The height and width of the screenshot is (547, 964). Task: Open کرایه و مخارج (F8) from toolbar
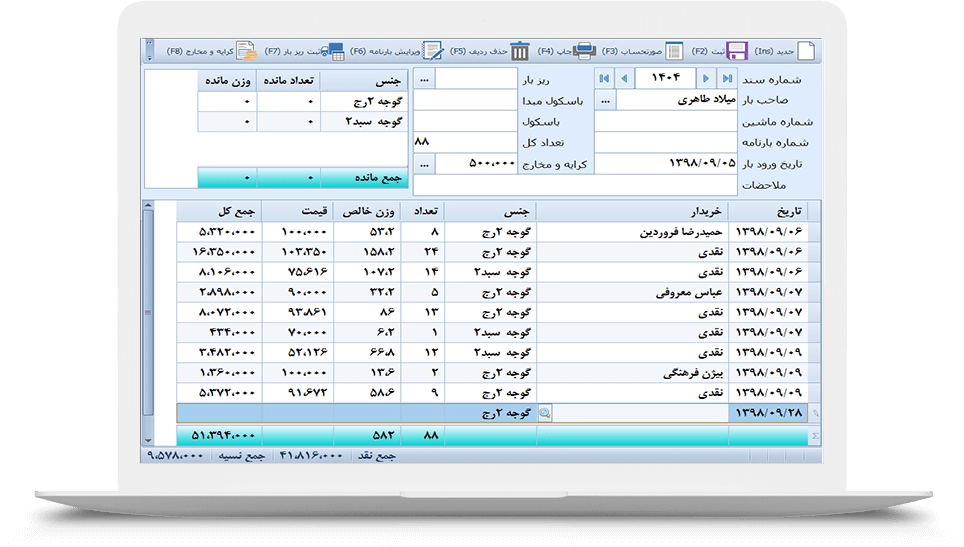point(246,51)
